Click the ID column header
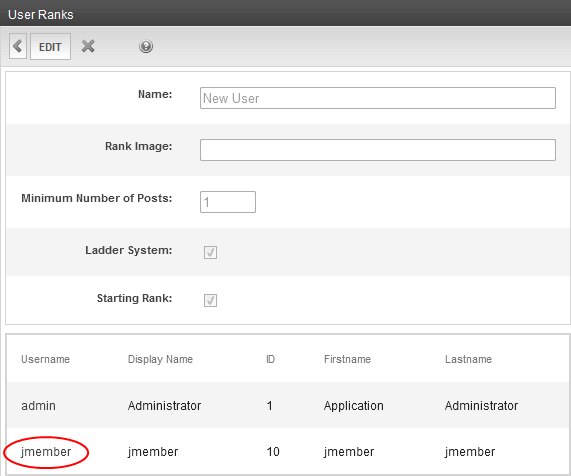 coord(270,359)
